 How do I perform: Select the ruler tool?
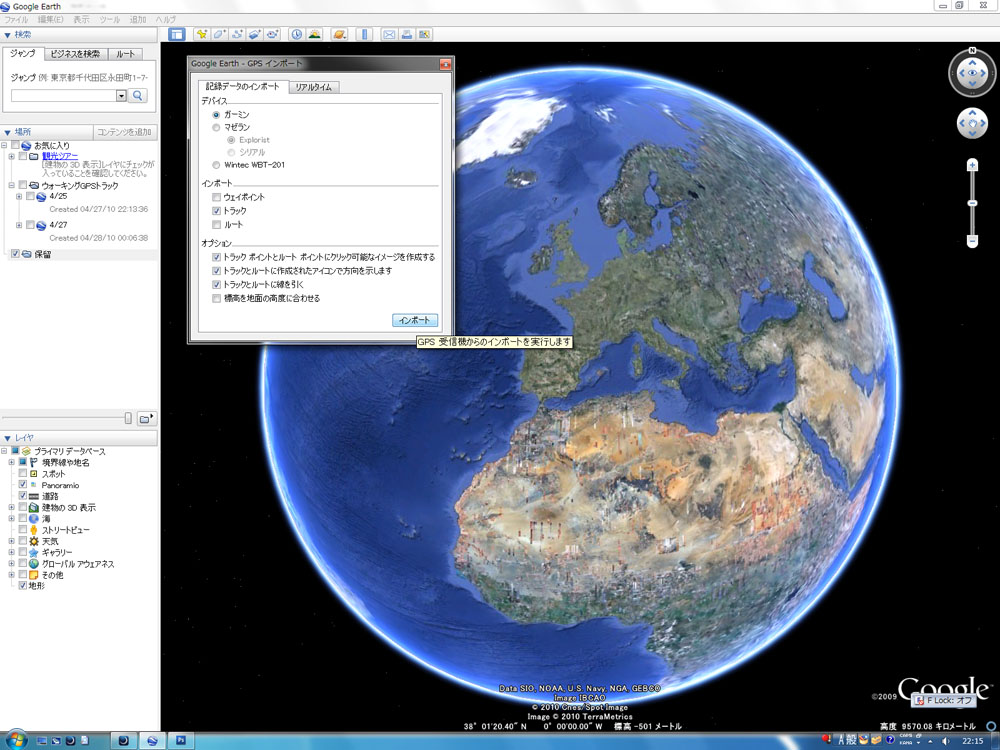(x=364, y=34)
